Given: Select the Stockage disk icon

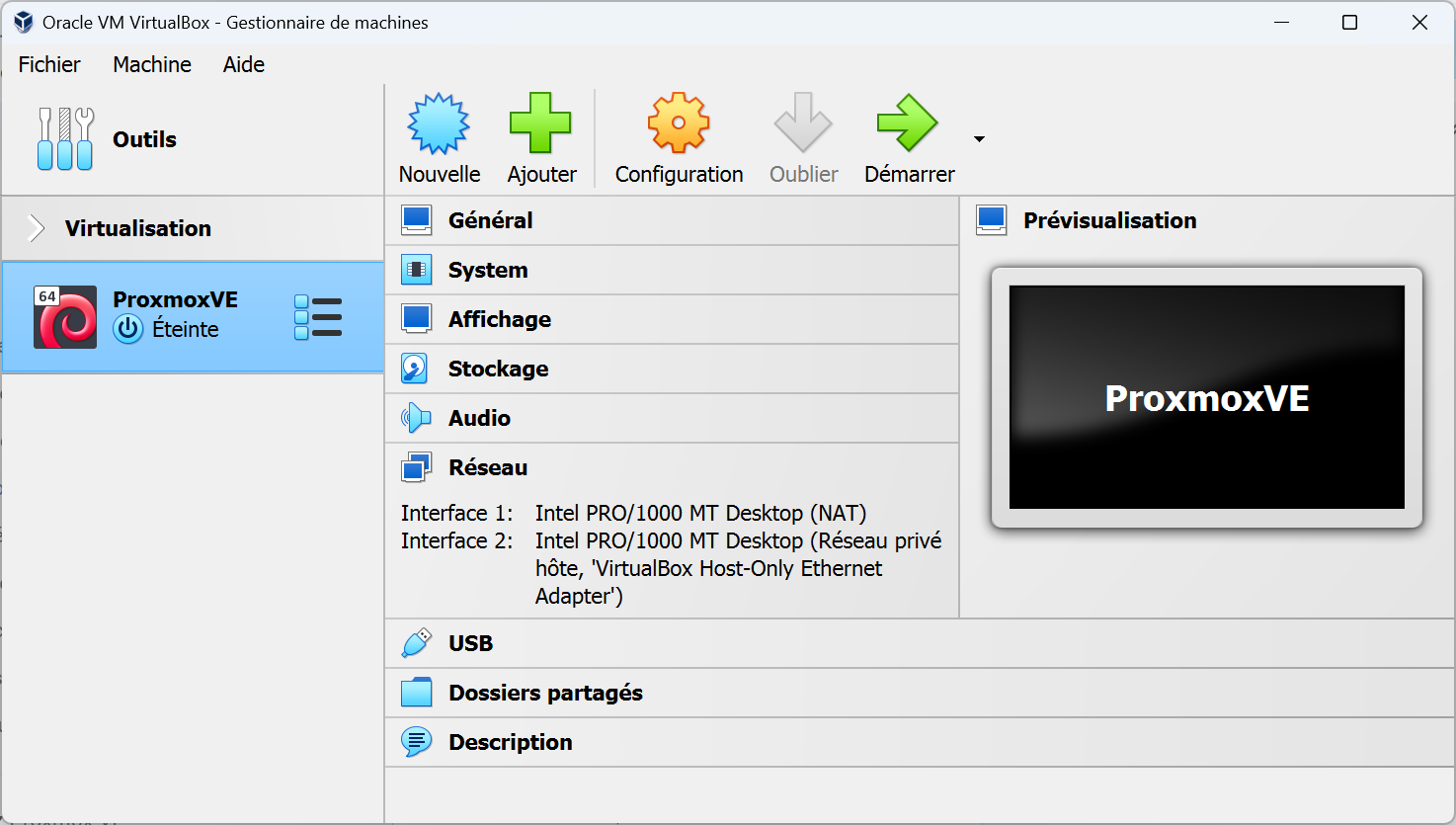Looking at the screenshot, I should [x=416, y=368].
